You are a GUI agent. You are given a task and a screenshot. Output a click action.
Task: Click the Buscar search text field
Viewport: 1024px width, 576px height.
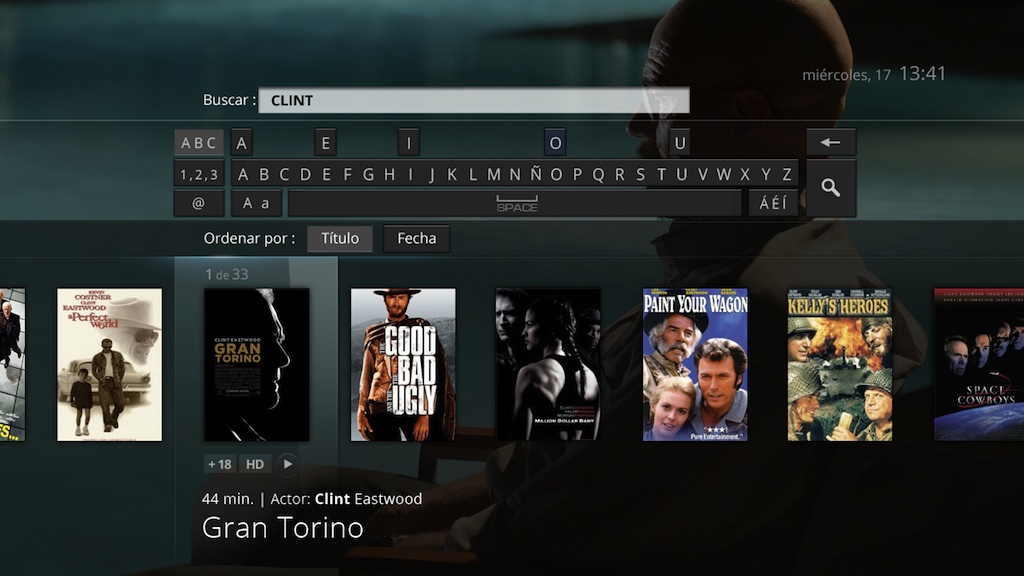tap(473, 100)
